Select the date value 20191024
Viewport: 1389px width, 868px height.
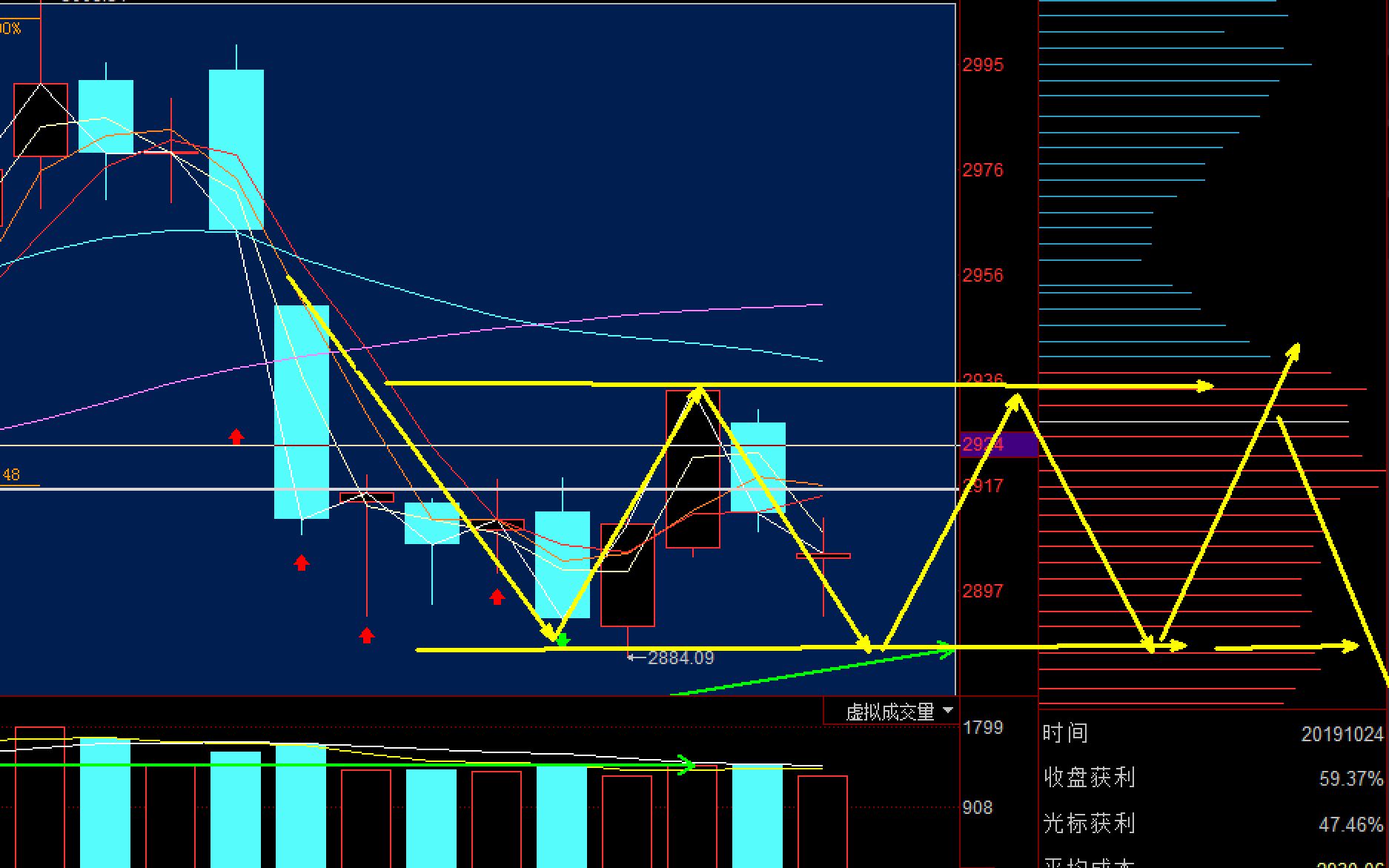tap(1342, 735)
